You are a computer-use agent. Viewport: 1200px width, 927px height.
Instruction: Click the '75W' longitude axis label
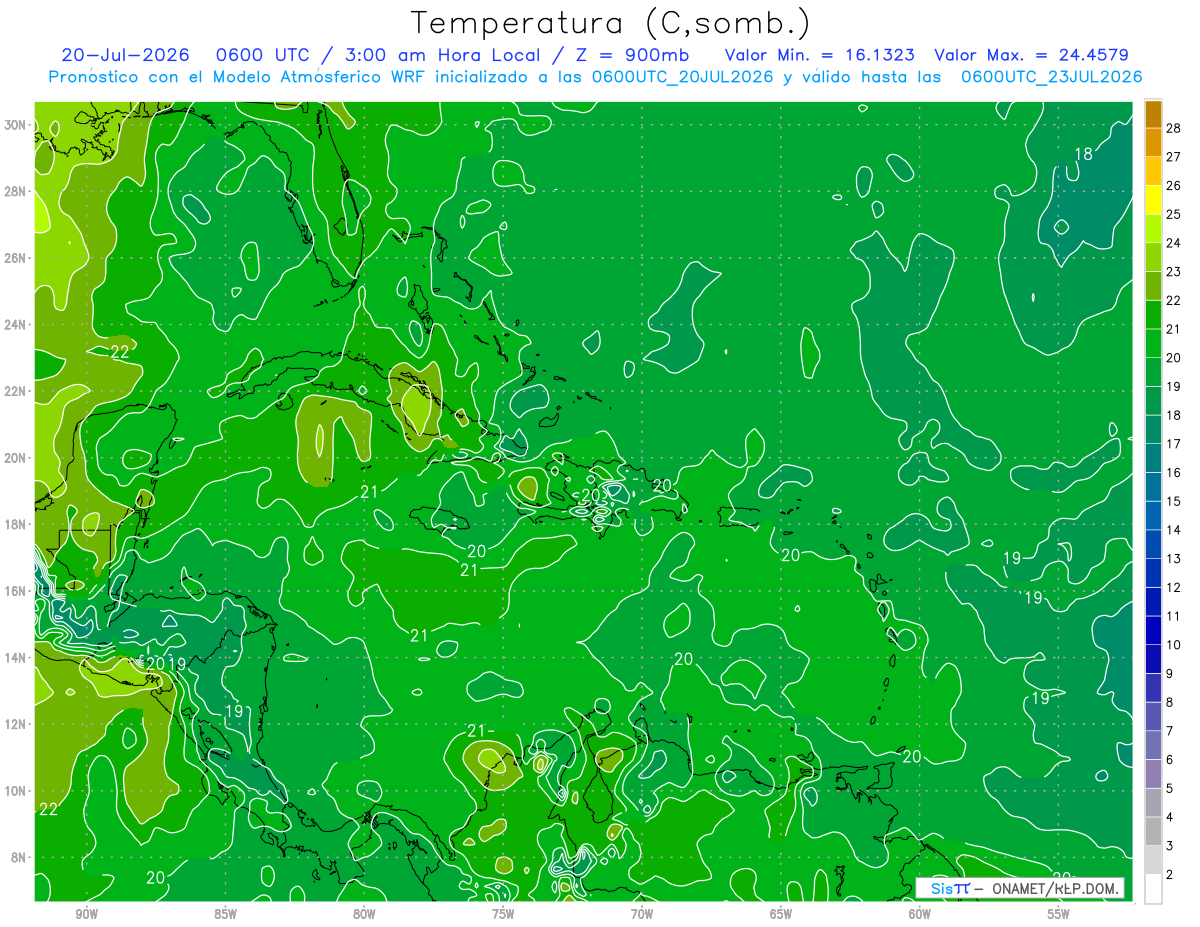click(503, 913)
